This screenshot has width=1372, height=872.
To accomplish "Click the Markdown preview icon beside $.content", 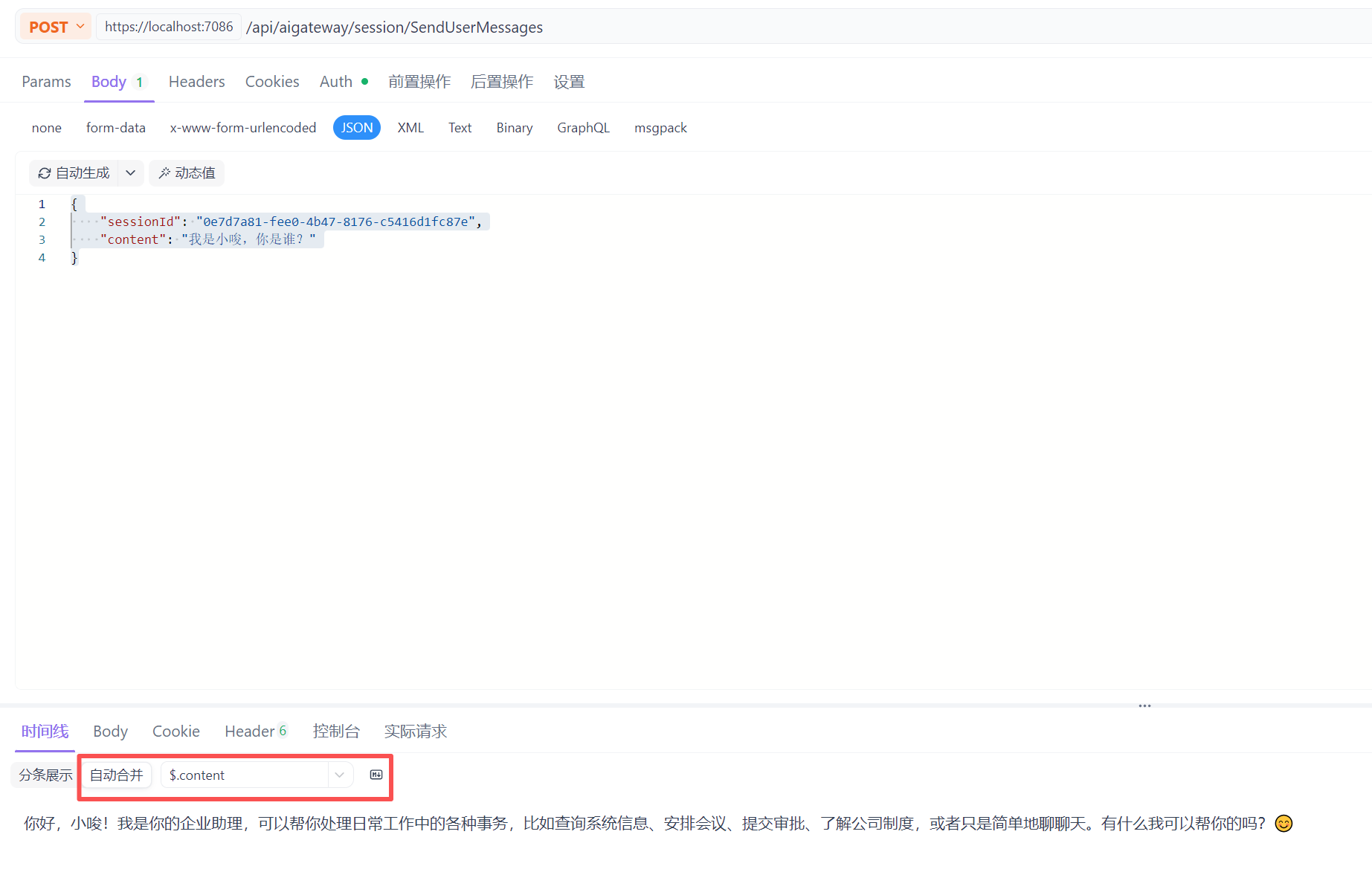I will (x=376, y=775).
